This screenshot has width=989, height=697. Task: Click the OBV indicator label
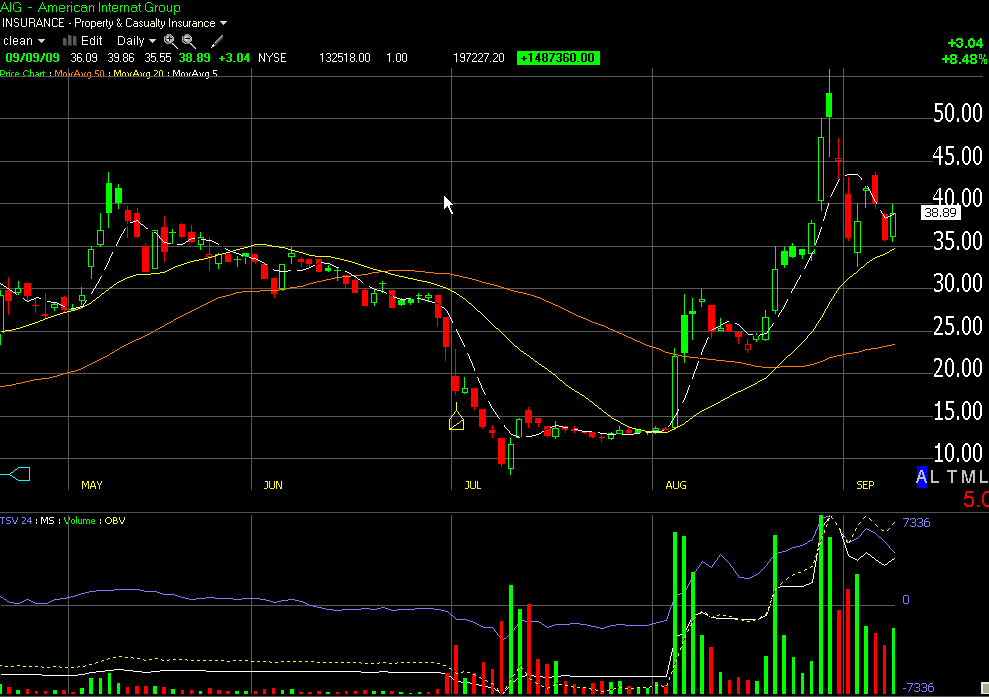[113, 520]
